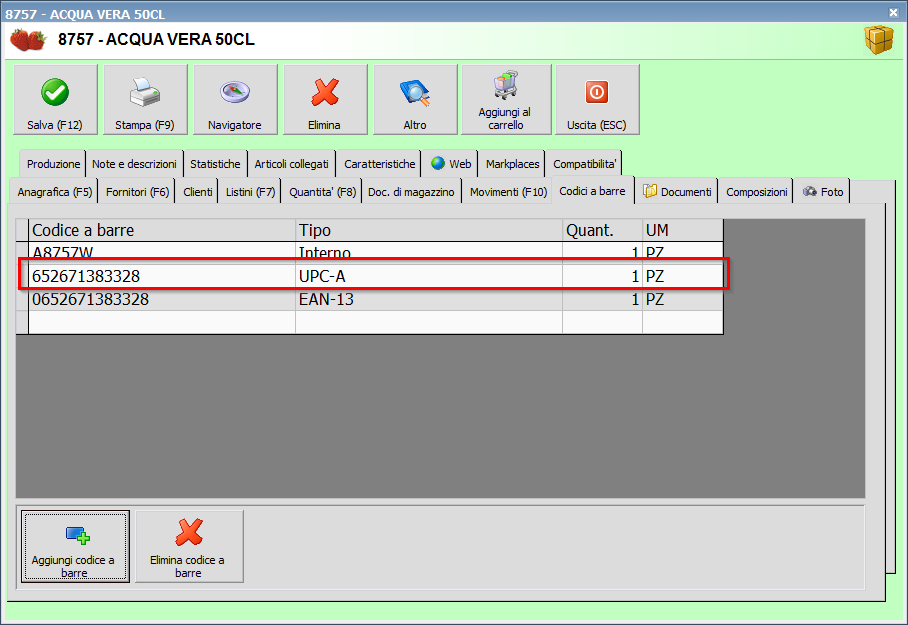Switch to Quantita' (F8) tab

(x=323, y=192)
